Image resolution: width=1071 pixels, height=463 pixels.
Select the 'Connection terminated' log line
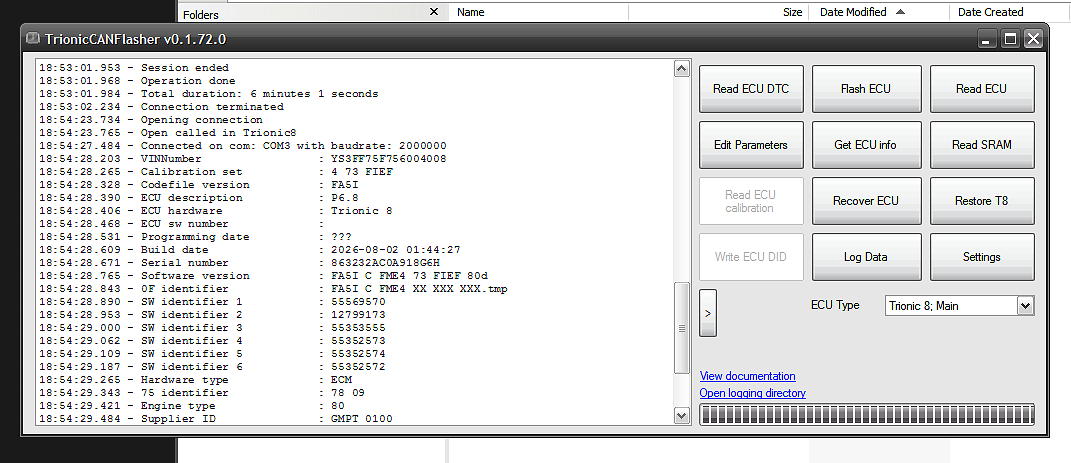pyautogui.click(x=161, y=107)
